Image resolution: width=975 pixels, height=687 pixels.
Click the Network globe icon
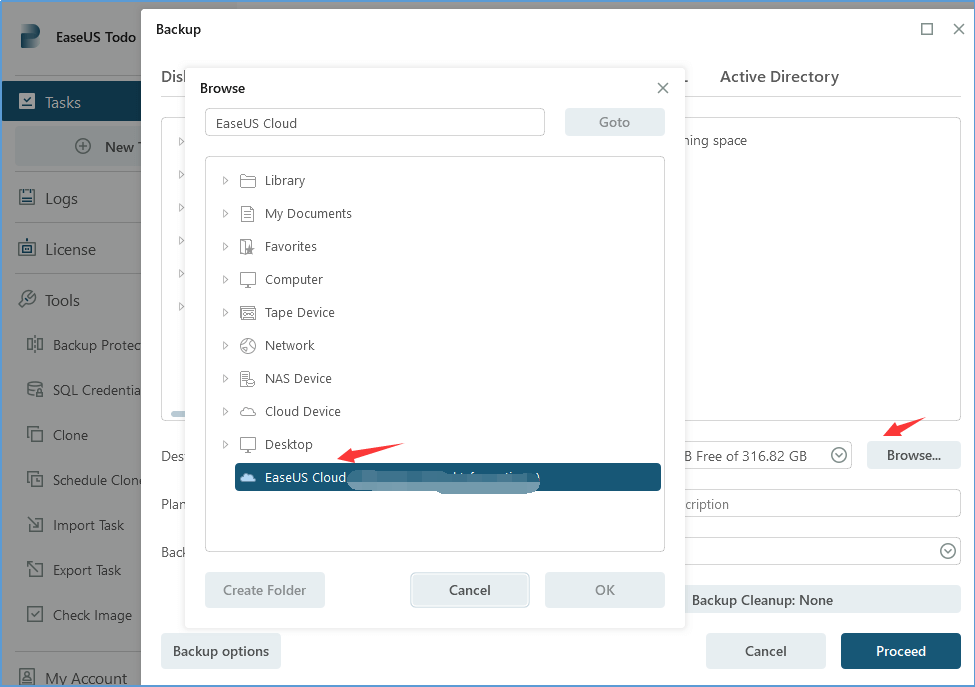click(x=248, y=346)
